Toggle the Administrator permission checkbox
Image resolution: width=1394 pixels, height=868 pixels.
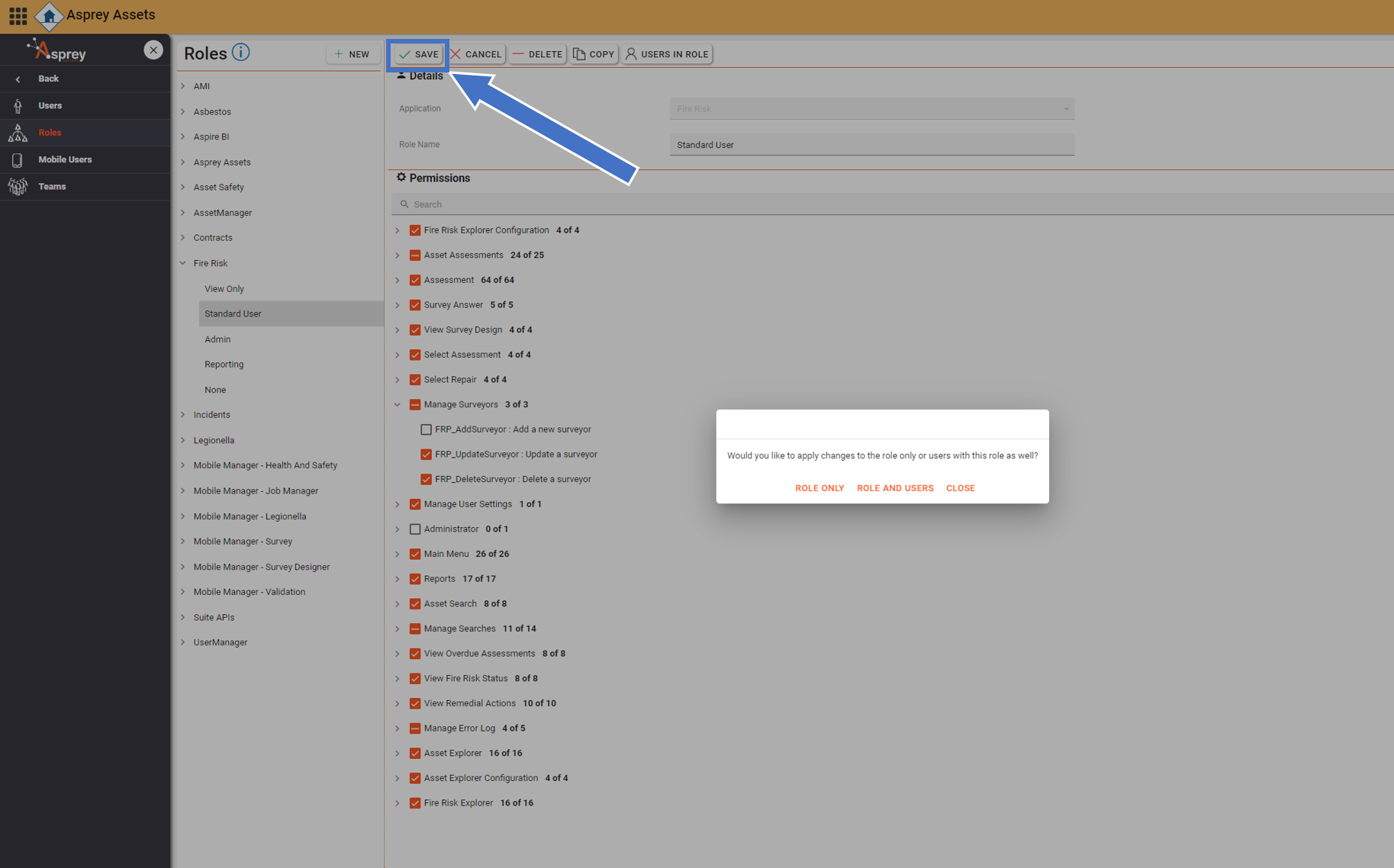[x=415, y=529]
